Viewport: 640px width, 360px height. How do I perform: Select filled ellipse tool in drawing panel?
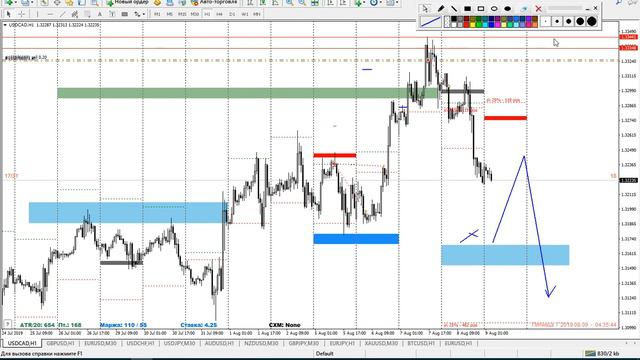pos(507,8)
